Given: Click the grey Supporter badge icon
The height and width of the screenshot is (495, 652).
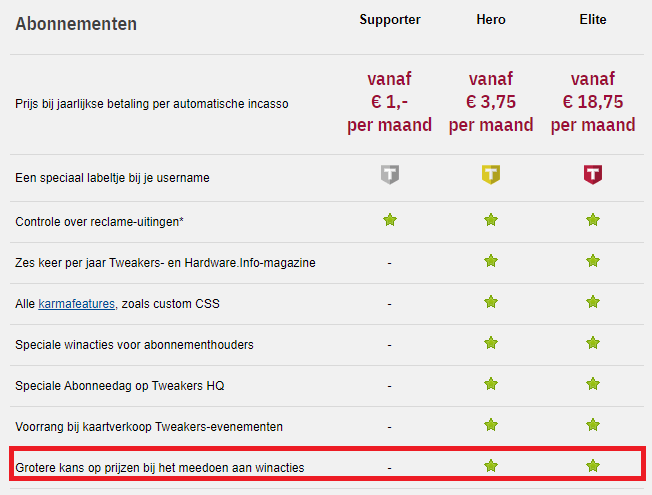Looking at the screenshot, I should click(x=390, y=176).
